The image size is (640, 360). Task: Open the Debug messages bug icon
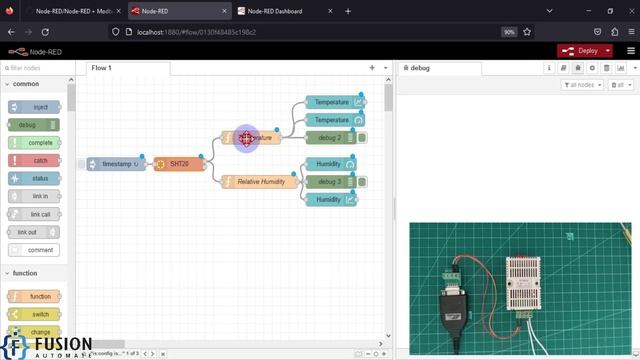(578, 68)
